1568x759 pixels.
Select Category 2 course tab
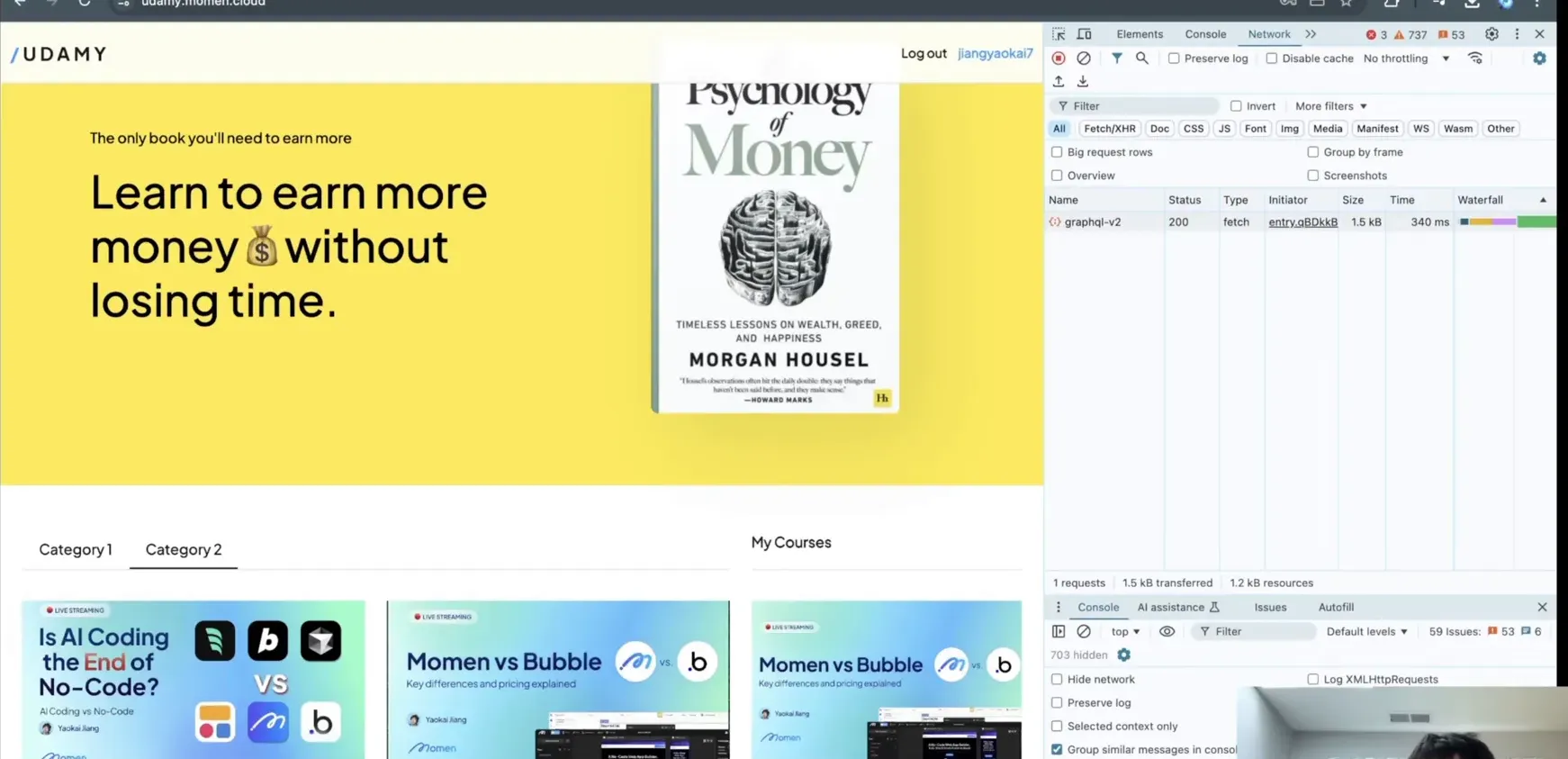(x=184, y=549)
